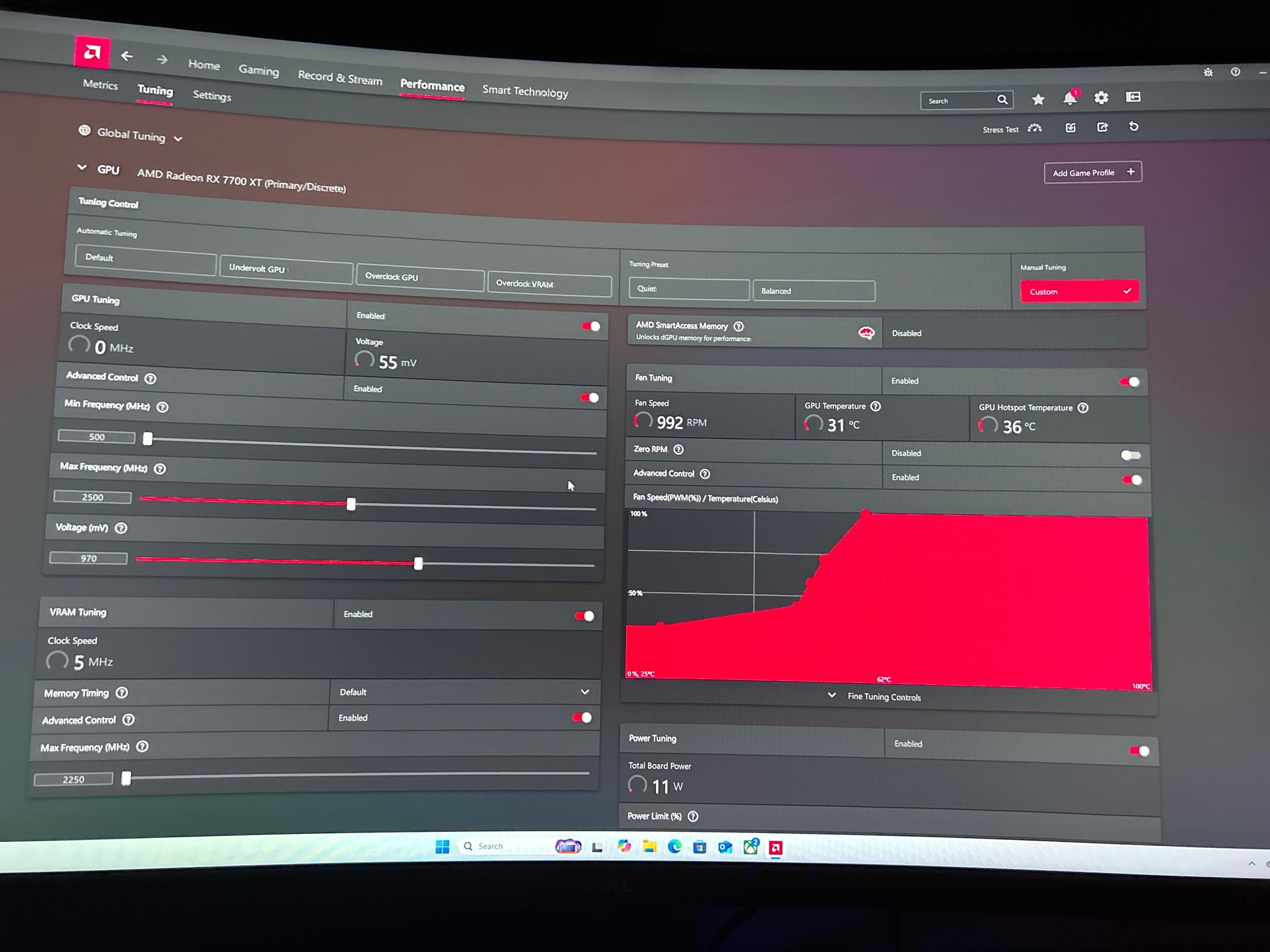Viewport: 1270px width, 952px height.
Task: Switch to the Metrics sub-tab
Action: coord(100,84)
